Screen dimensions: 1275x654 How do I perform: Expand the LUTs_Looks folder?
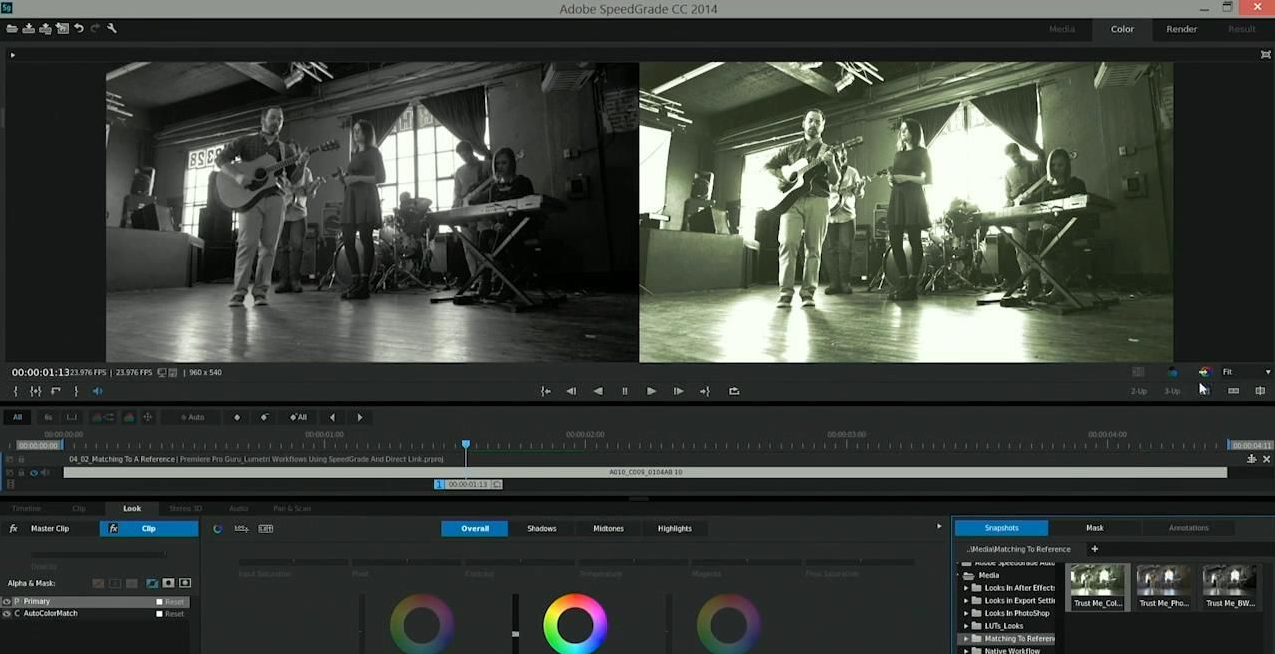(966, 626)
